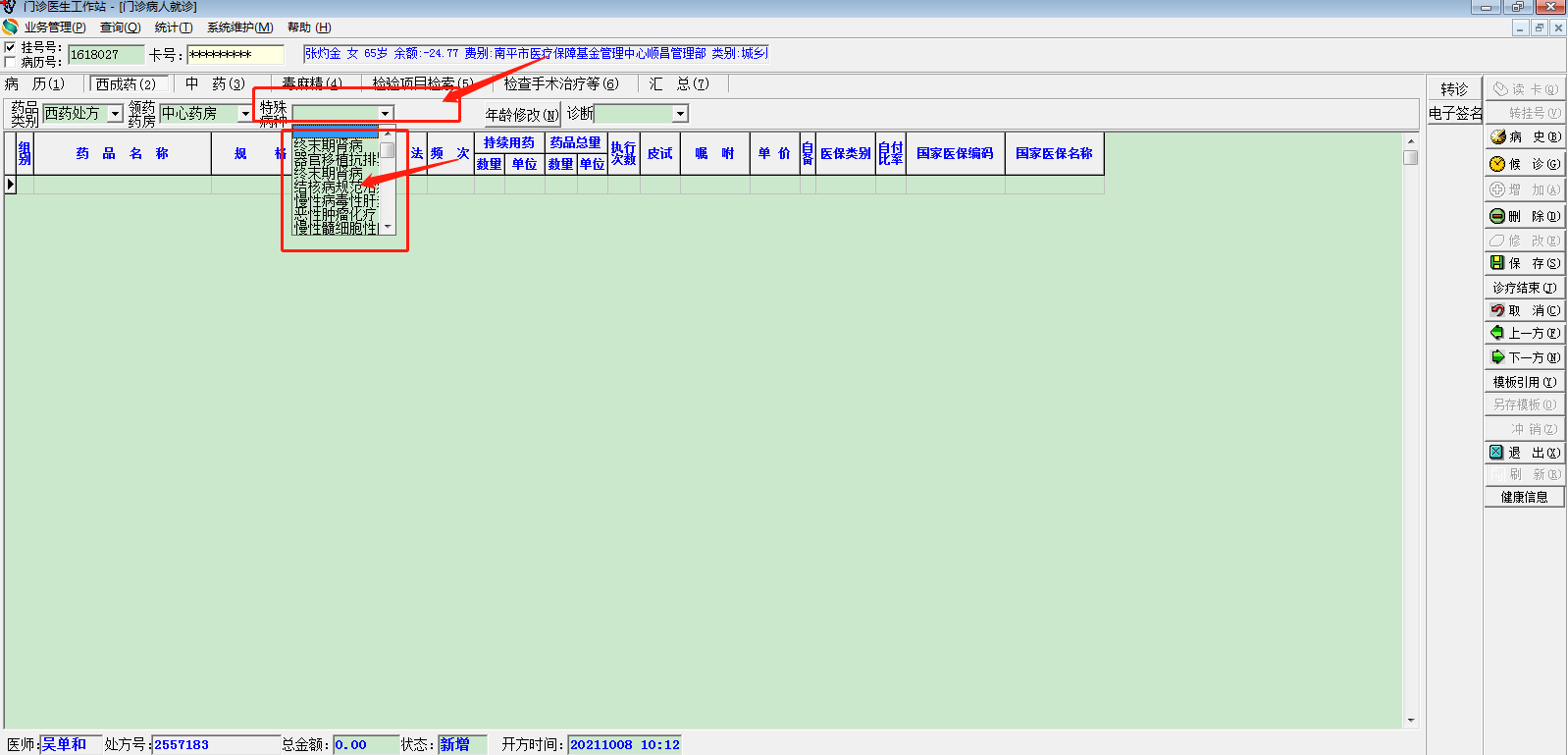Image resolution: width=1568 pixels, height=755 pixels.
Task: Open the 业务管理(P) menu
Action: pos(55,27)
